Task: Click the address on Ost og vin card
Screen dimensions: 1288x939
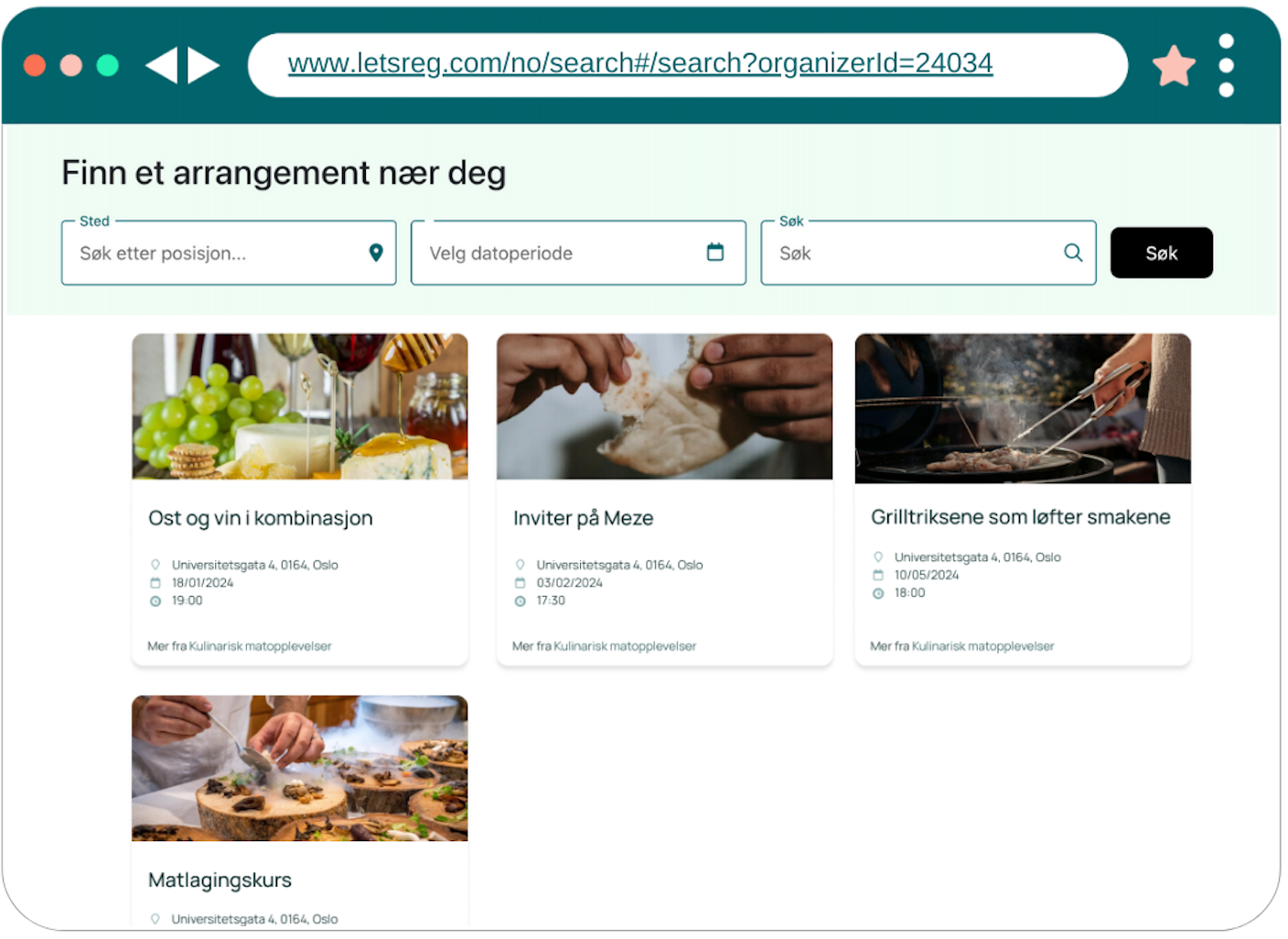Action: (x=255, y=565)
